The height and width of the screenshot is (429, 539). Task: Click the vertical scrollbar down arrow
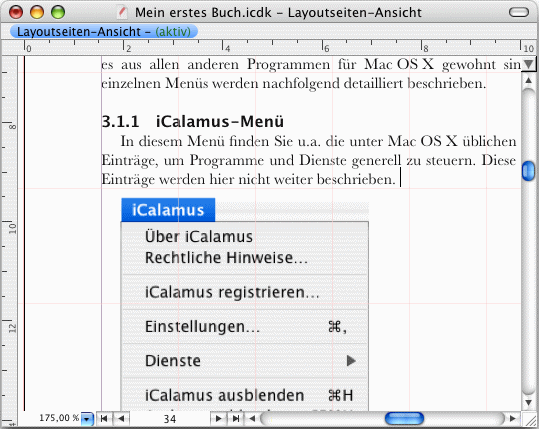[x=528, y=403]
